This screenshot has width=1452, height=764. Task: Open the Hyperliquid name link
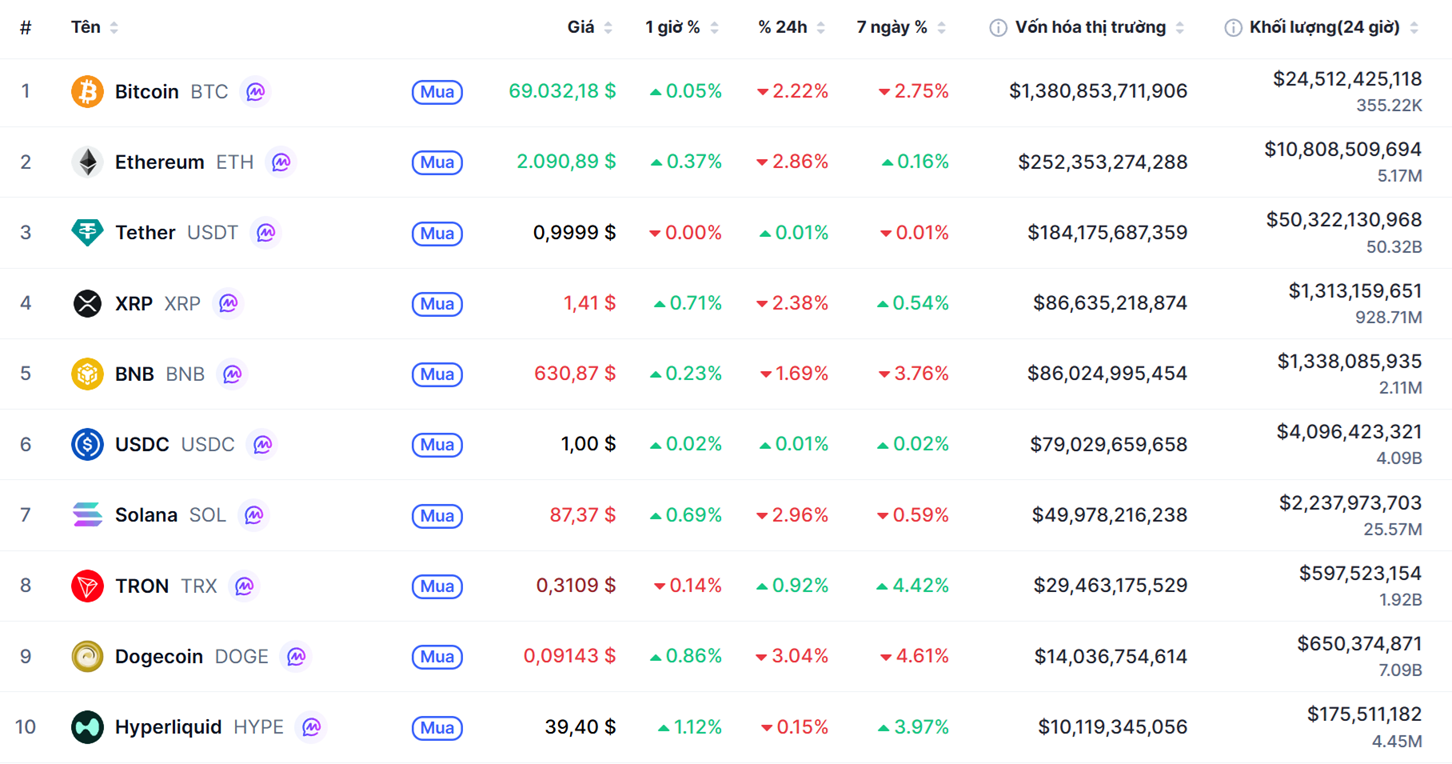pyautogui.click(x=168, y=727)
